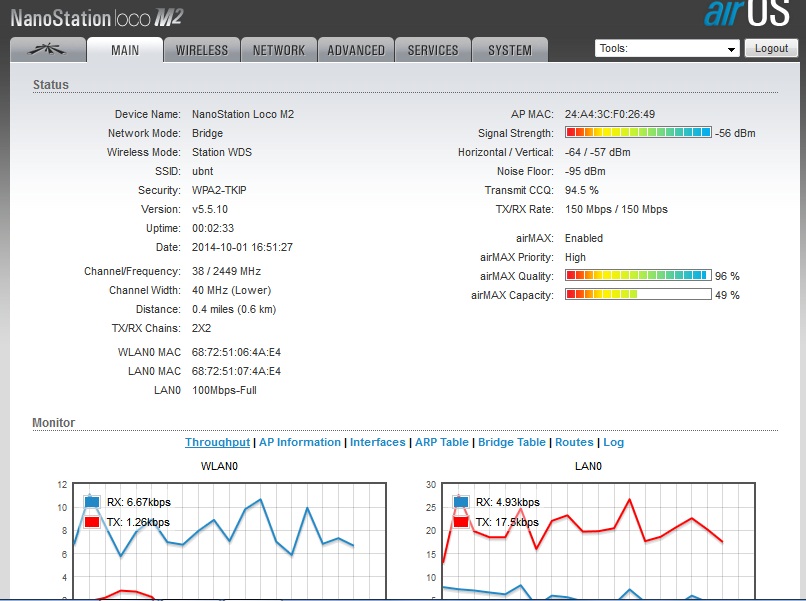Screen dimensions: 806x601
Task: Click the TX/RX Chains value 2X2
Action: tap(202, 328)
